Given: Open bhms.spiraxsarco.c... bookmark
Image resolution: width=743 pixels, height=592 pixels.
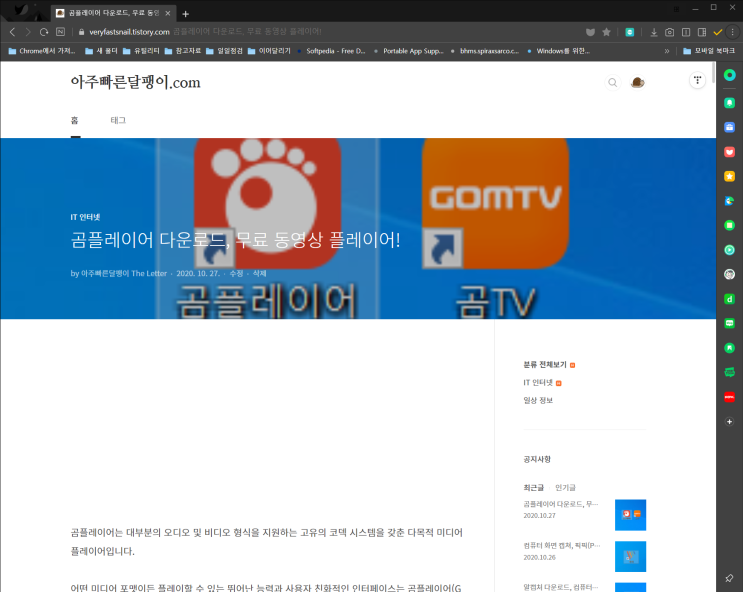Looking at the screenshot, I should (x=485, y=51).
